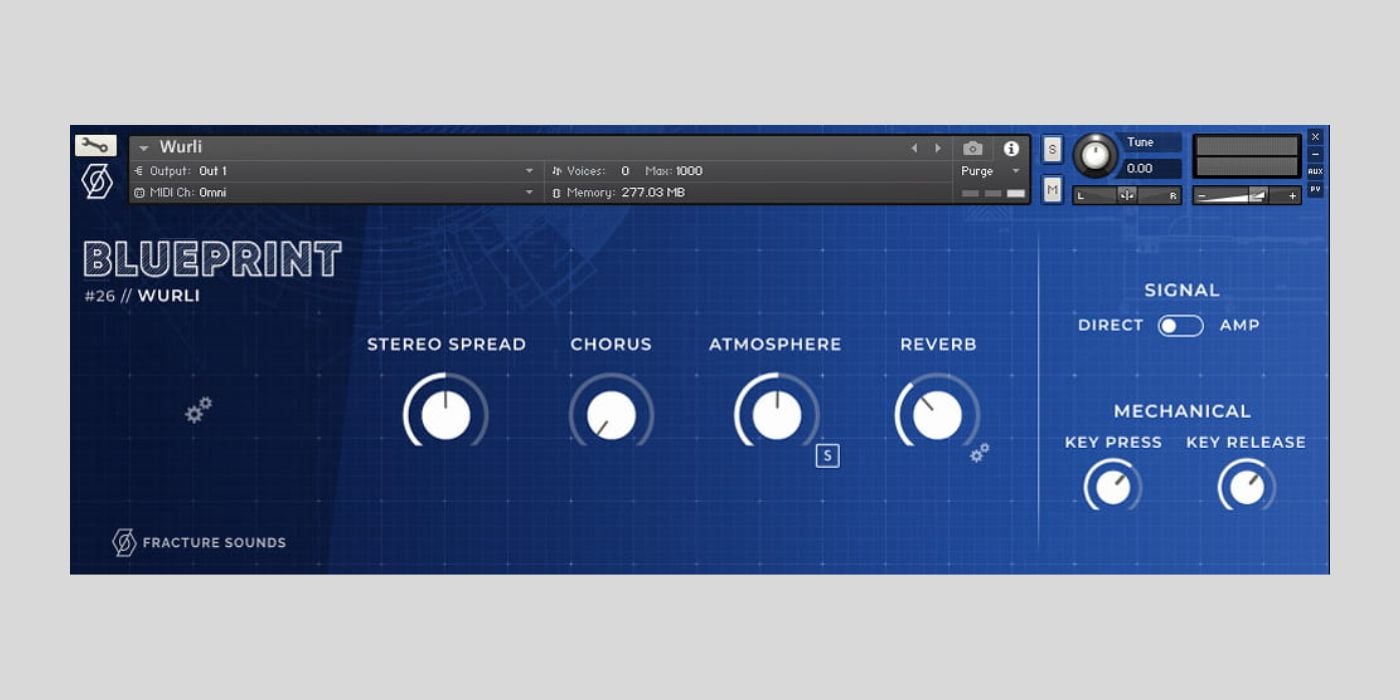The width and height of the screenshot is (1400, 700).
Task: Click the pan slider between L and R
Action: pyautogui.click(x=1127, y=195)
